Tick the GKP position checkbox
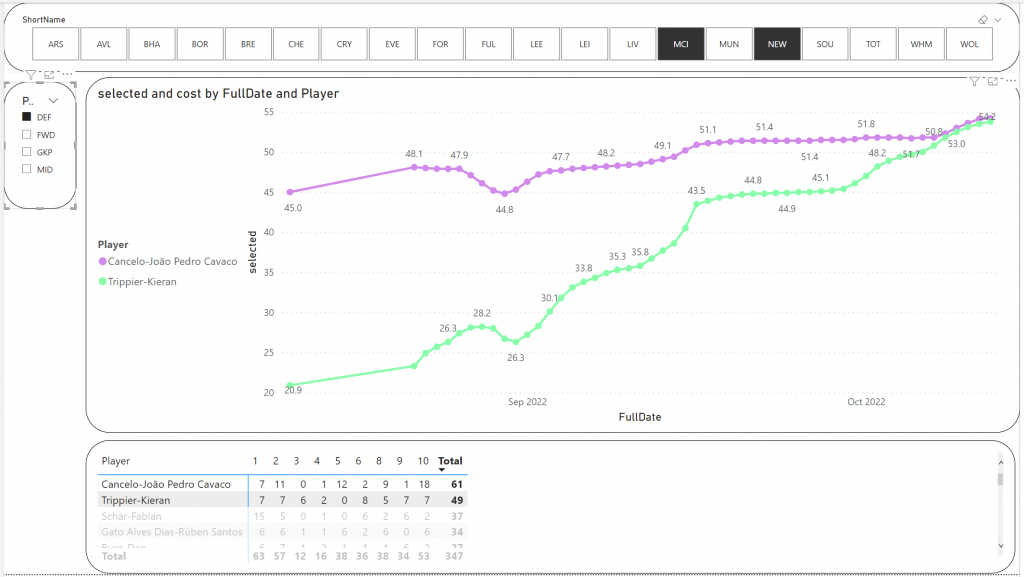1024x577 pixels. (27, 152)
